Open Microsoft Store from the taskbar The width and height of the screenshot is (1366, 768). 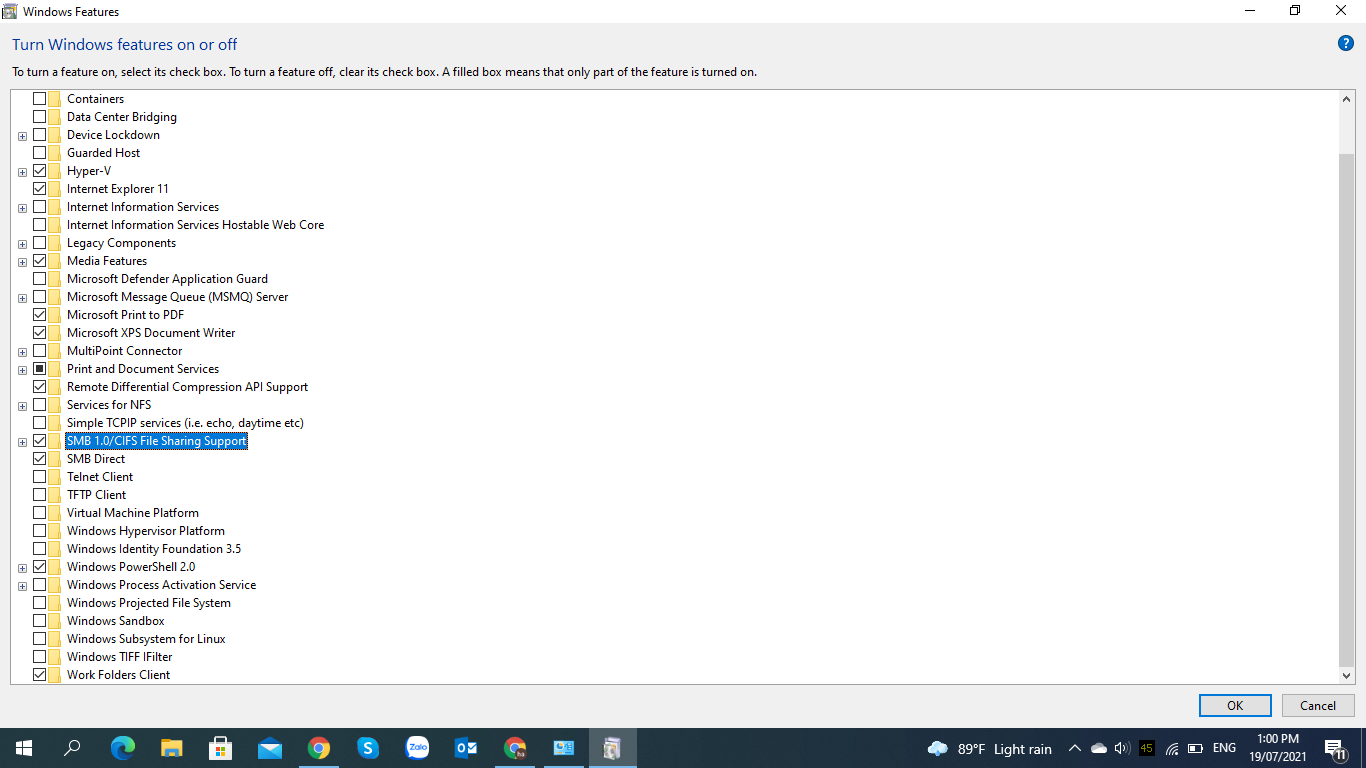click(x=221, y=748)
